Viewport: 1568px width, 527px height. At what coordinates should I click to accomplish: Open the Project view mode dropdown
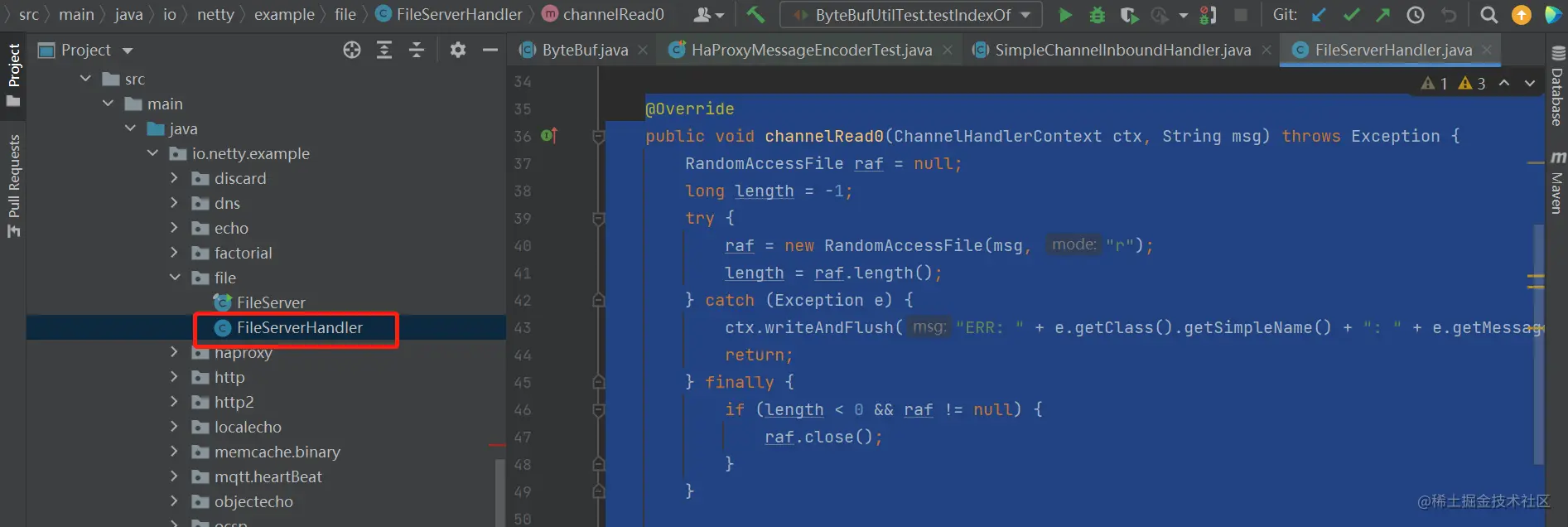128,51
